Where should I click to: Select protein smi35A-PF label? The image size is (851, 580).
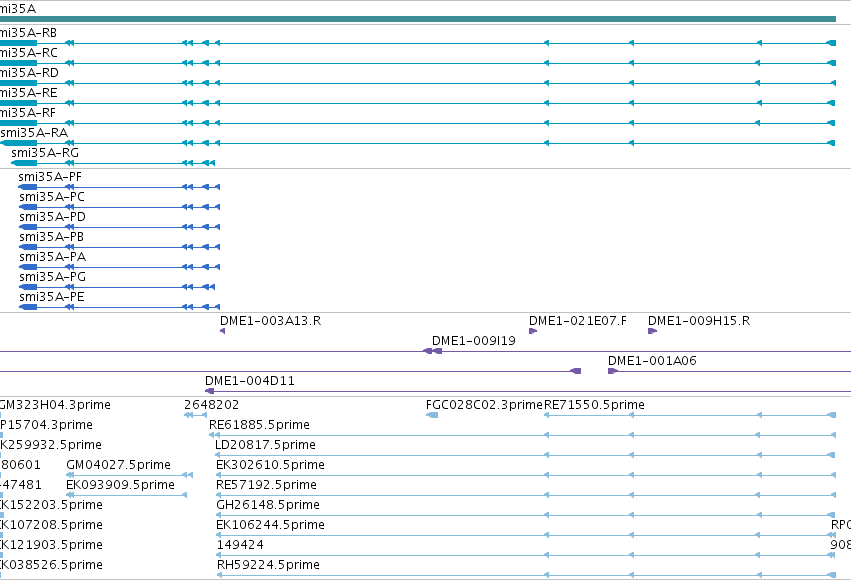(50, 177)
